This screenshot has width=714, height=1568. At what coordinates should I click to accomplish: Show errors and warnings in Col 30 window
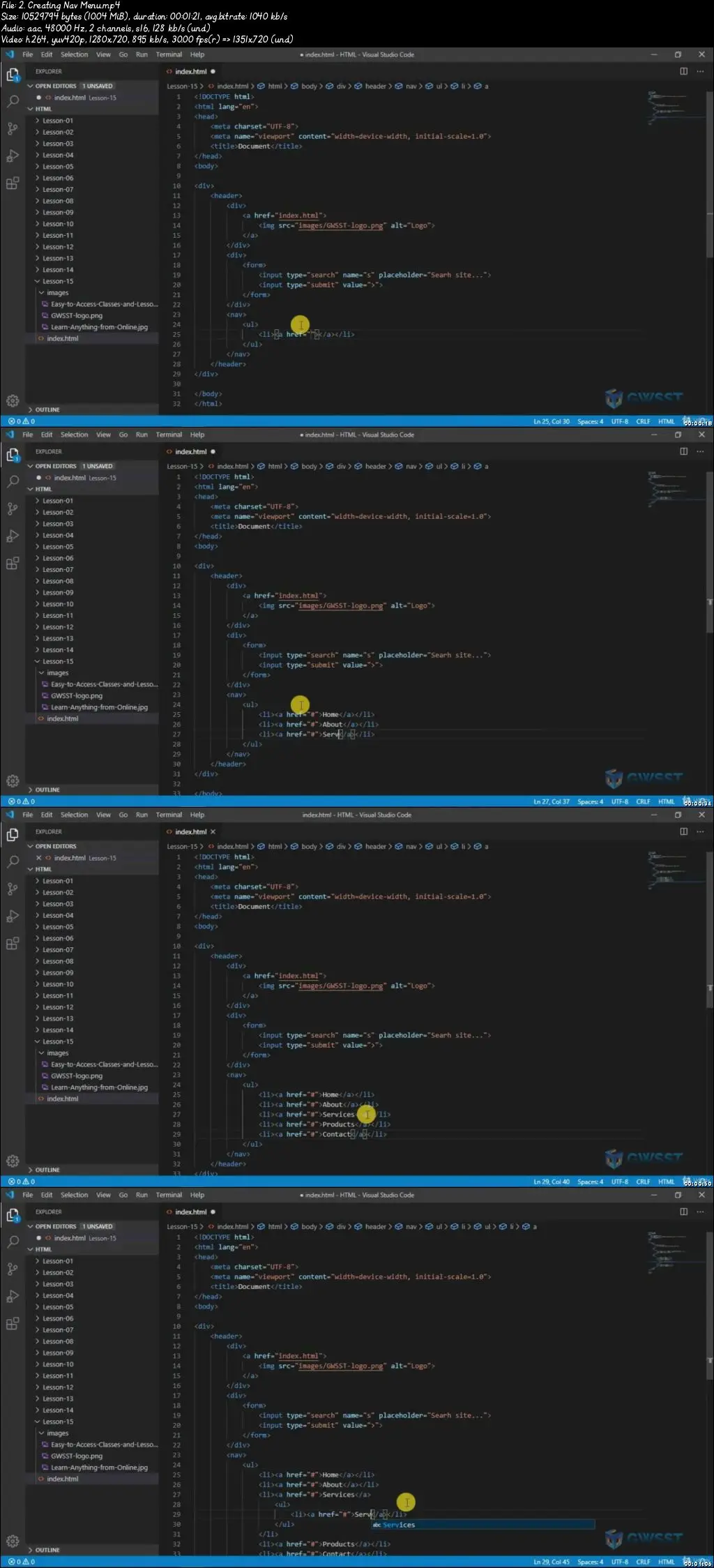(22, 421)
